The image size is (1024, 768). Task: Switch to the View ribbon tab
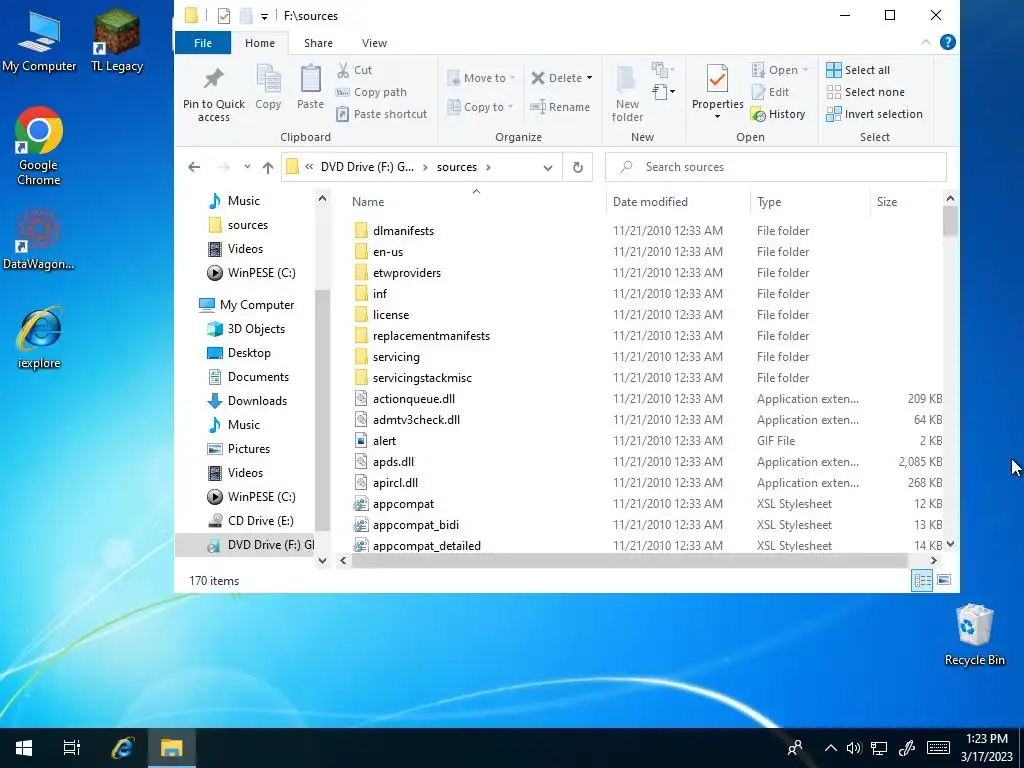374,43
